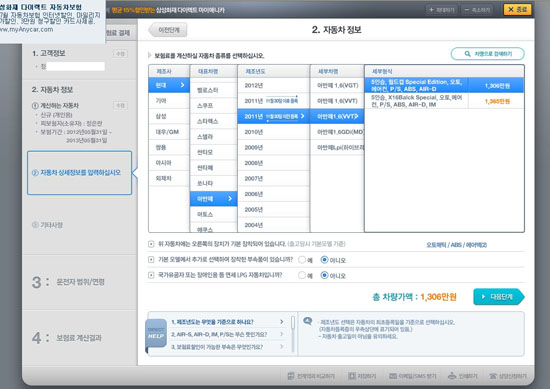Pick 2004년 in the manufacture year list
This screenshot has height=389, width=550.
pyautogui.click(x=274, y=225)
